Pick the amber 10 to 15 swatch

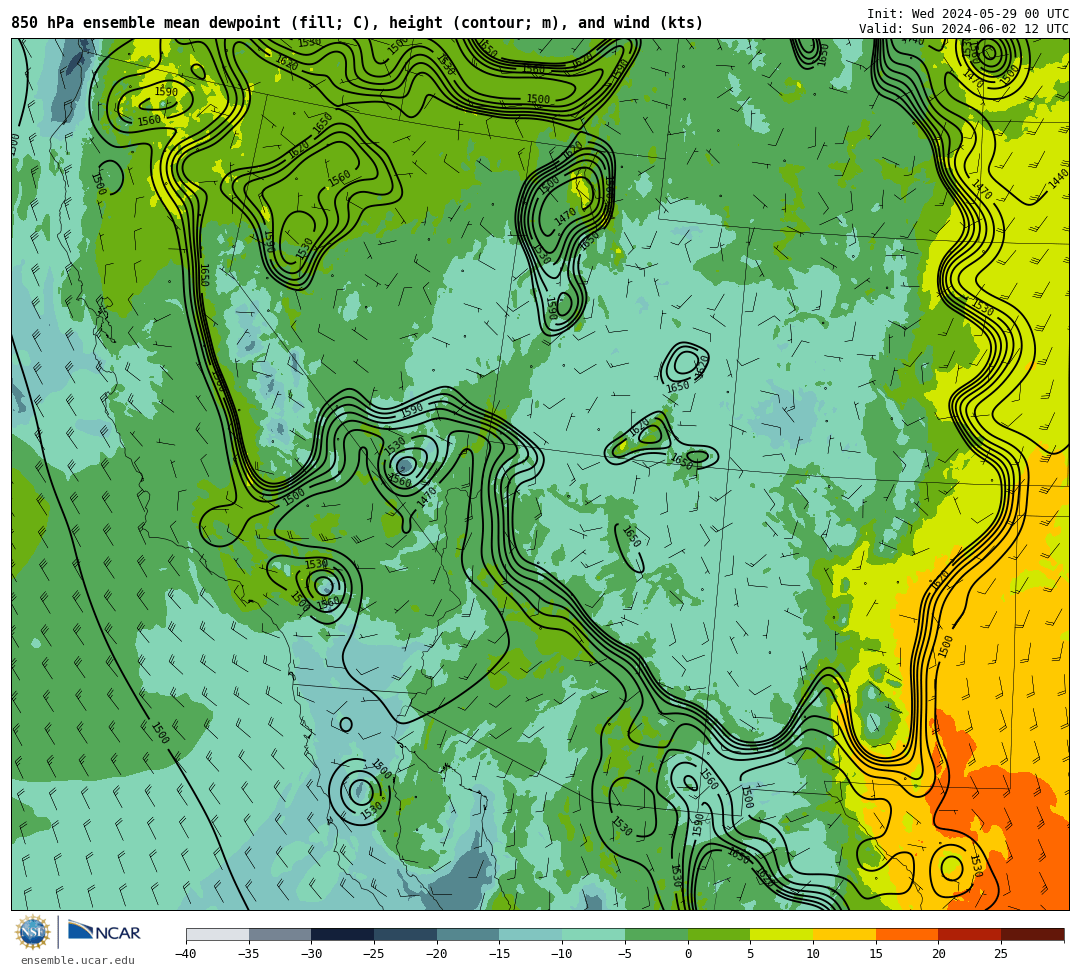coord(844,934)
